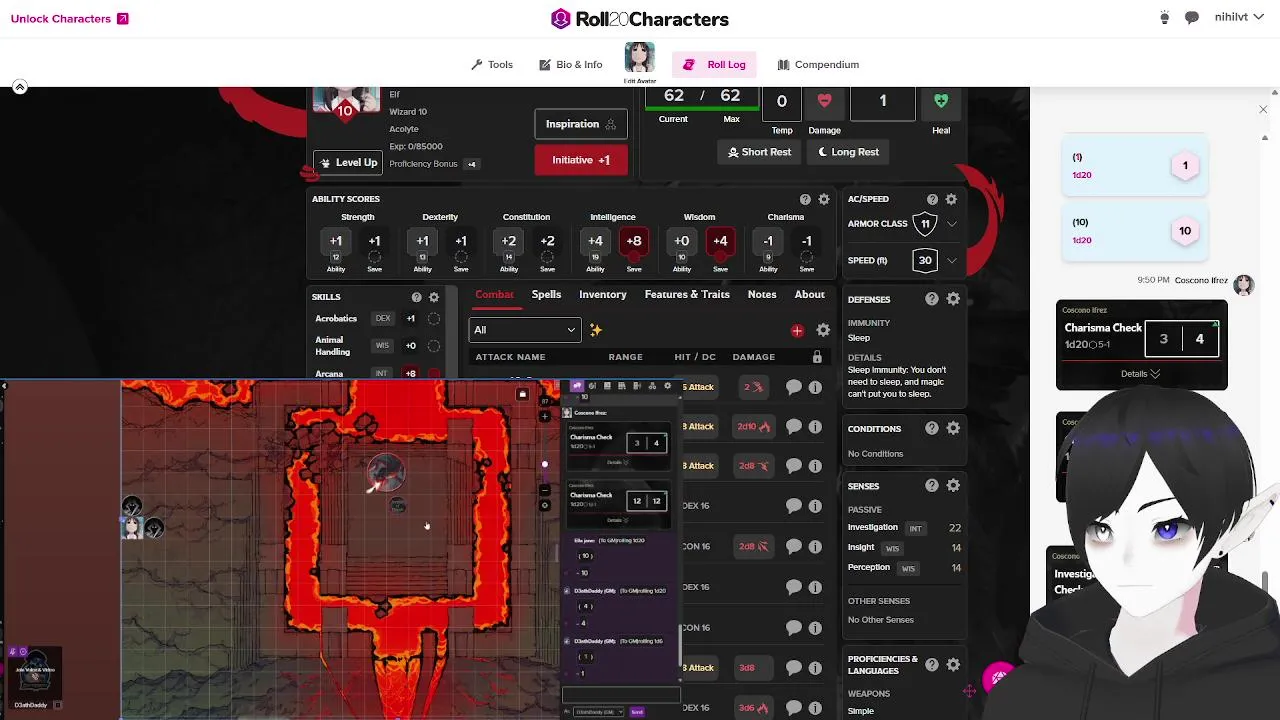Open Ability Scores settings gear
The image size is (1280, 720).
[824, 199]
